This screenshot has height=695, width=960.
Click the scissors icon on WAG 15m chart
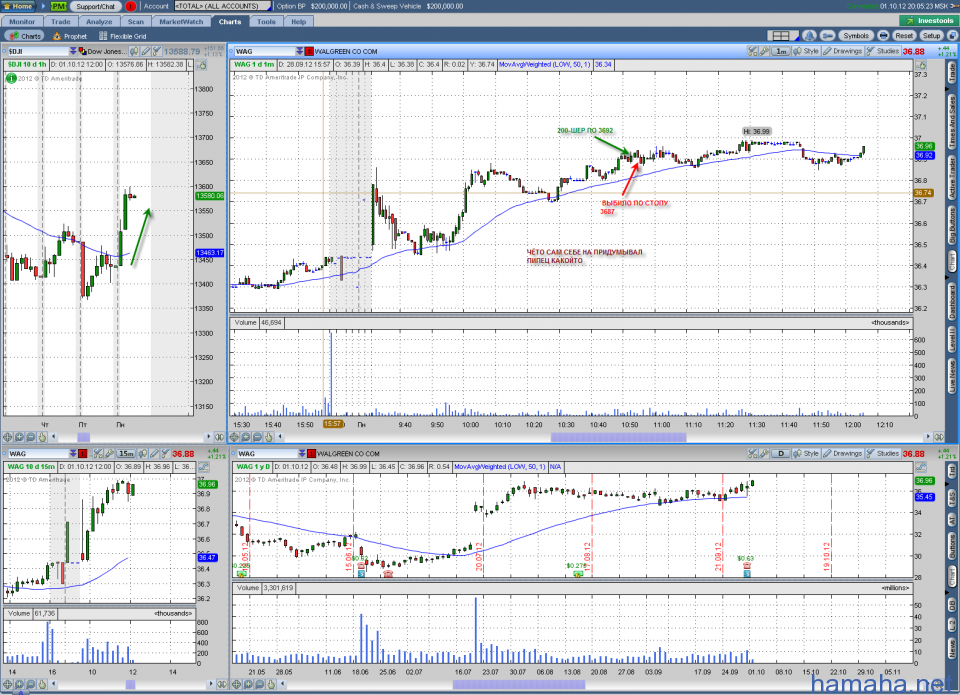click(98, 454)
